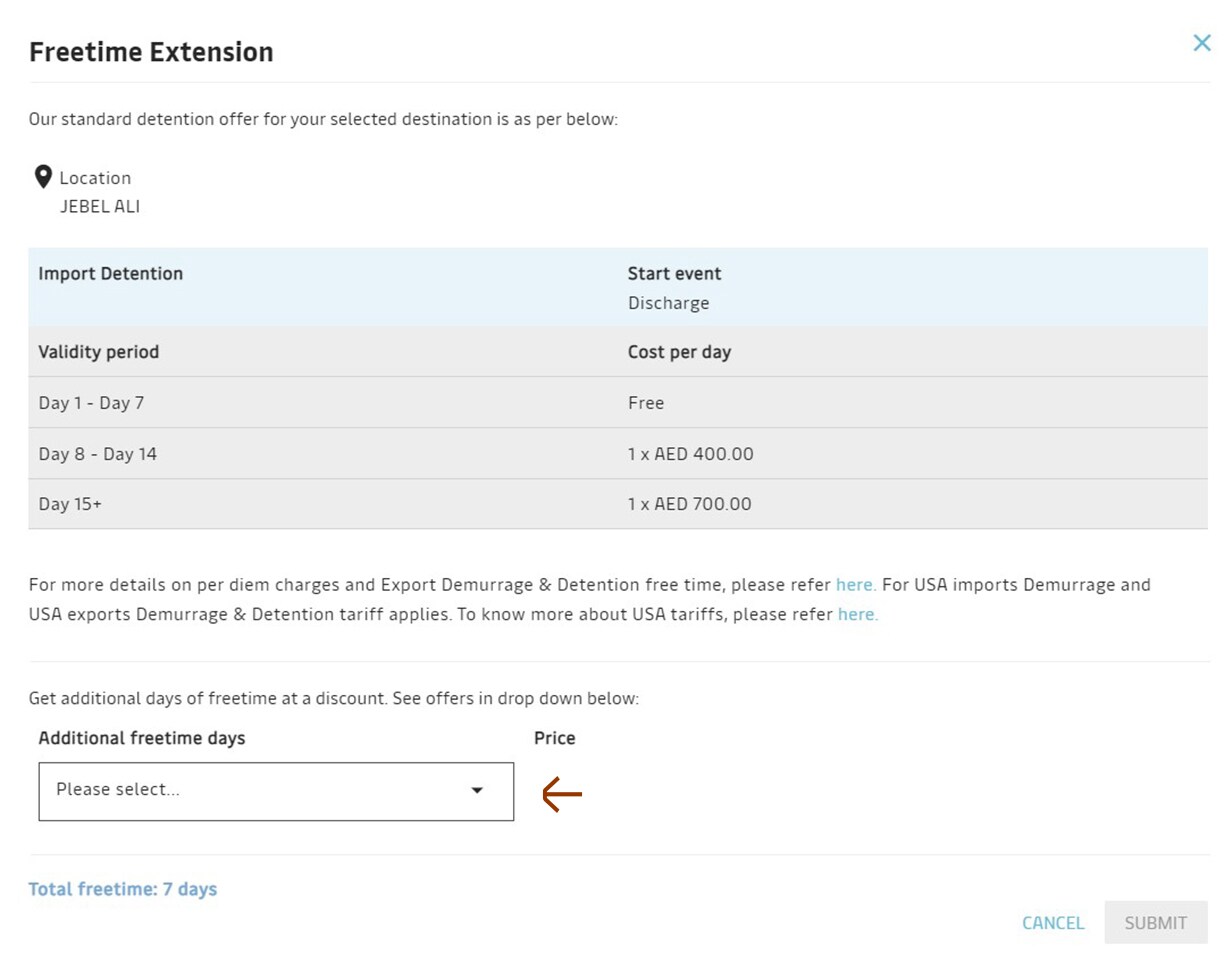Click the JEBEL ALI location name

tap(100, 207)
